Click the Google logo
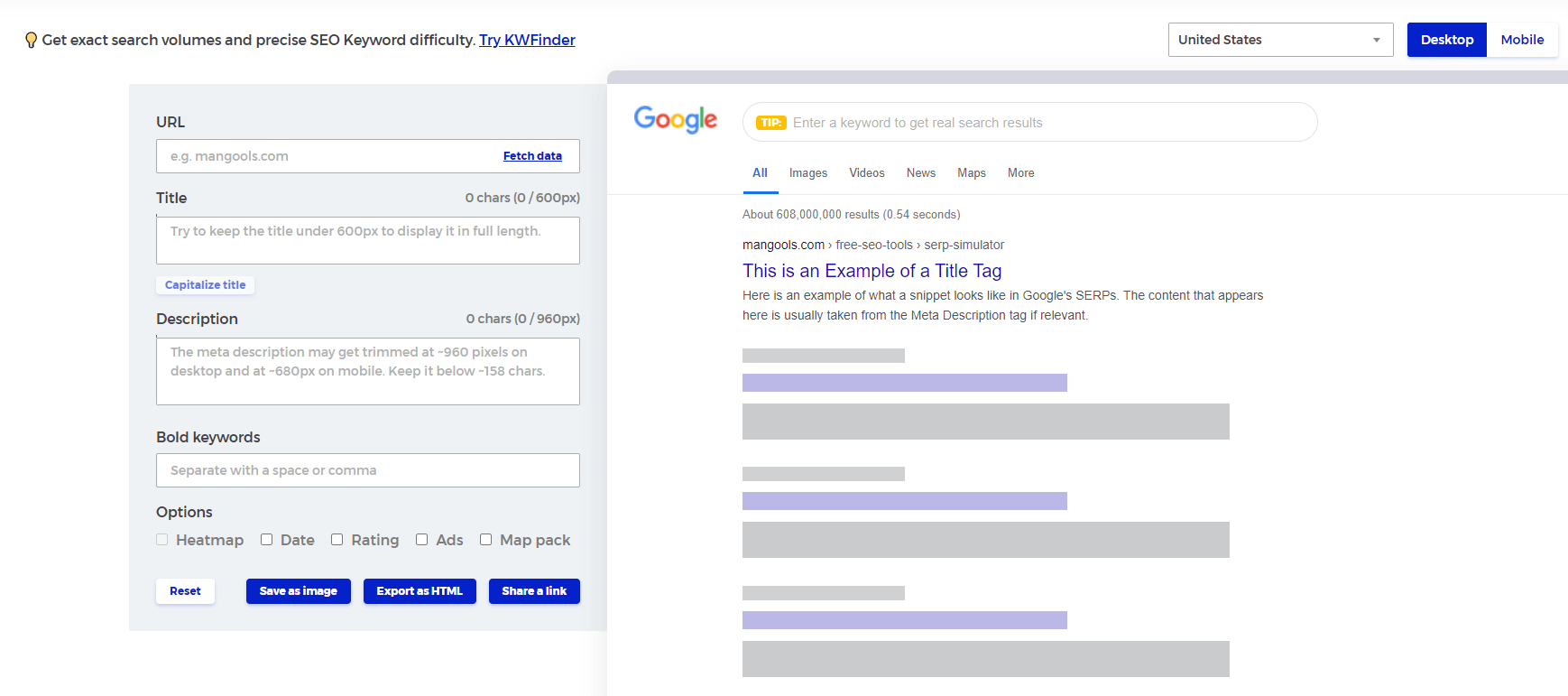 coord(676,119)
